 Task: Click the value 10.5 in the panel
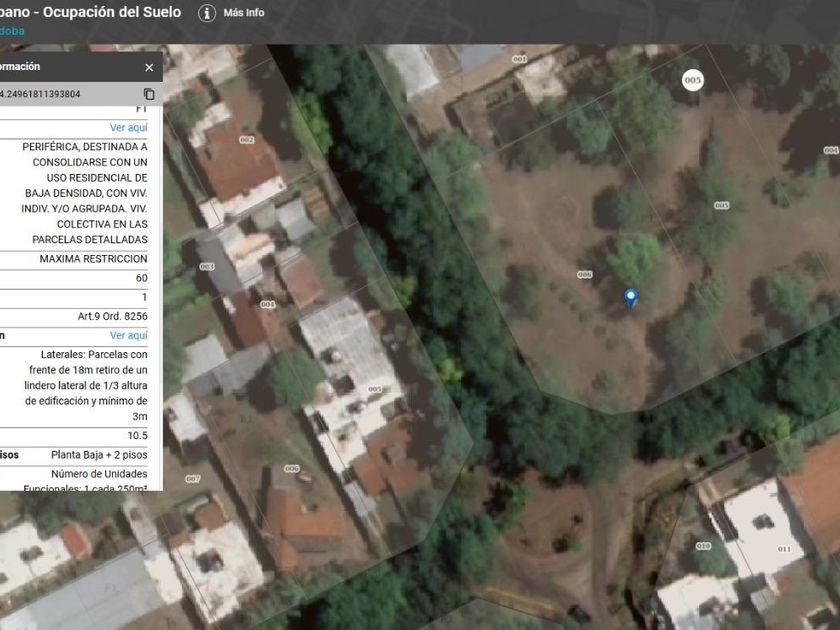coord(138,436)
